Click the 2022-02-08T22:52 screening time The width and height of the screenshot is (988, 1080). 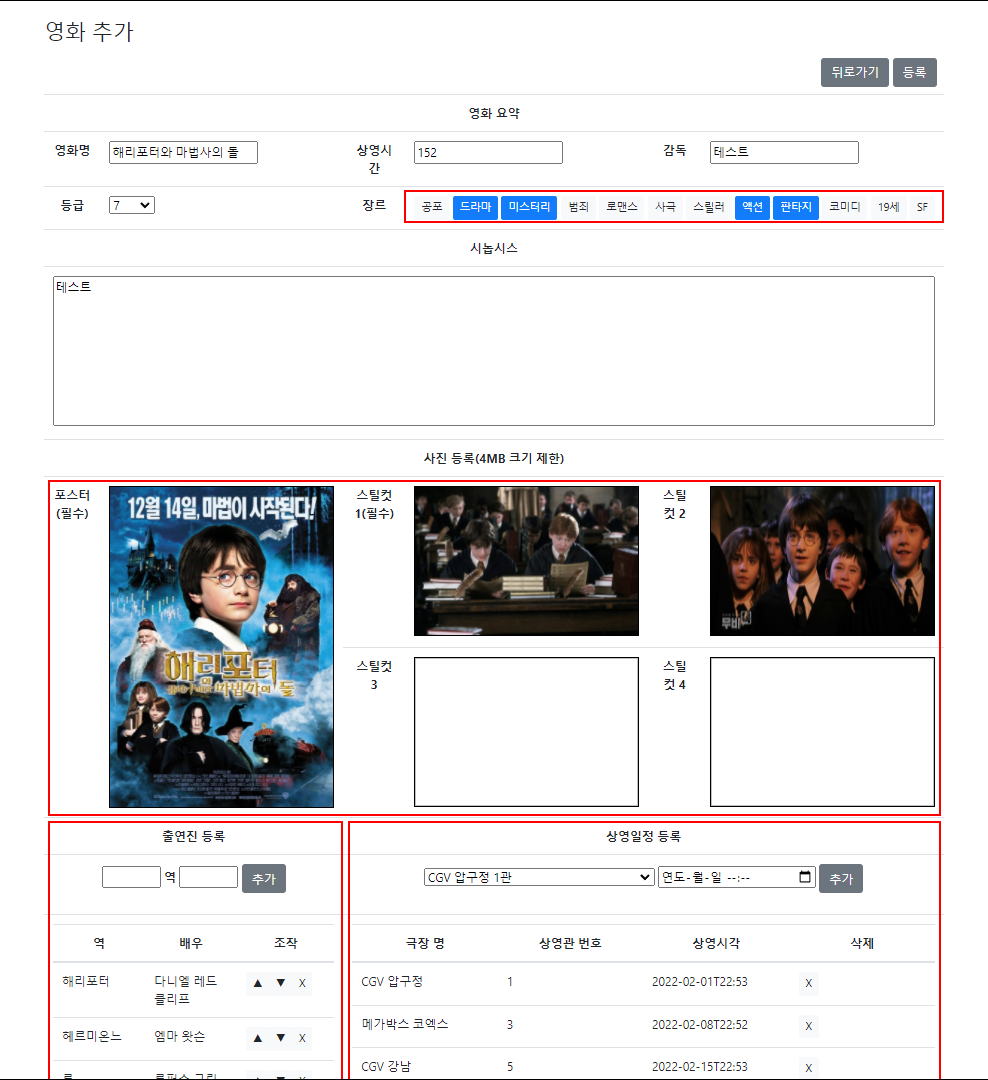point(700,1024)
